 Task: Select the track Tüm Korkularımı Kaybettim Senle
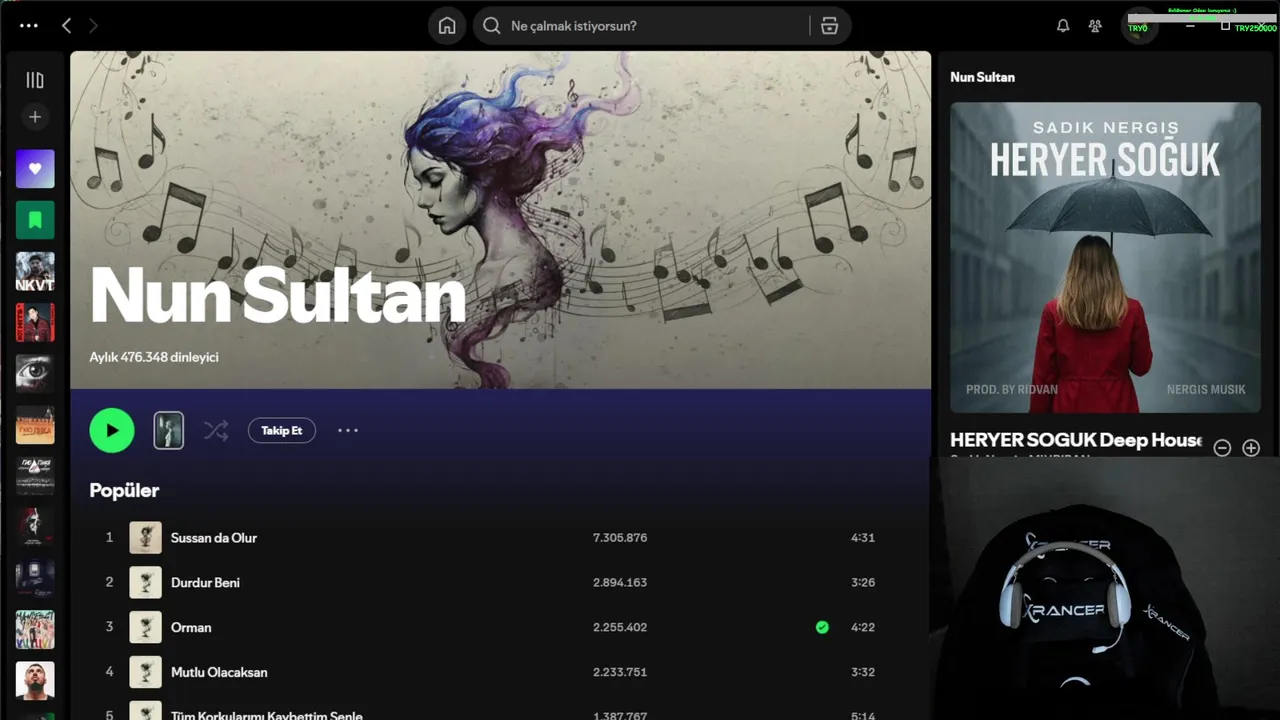(x=267, y=715)
